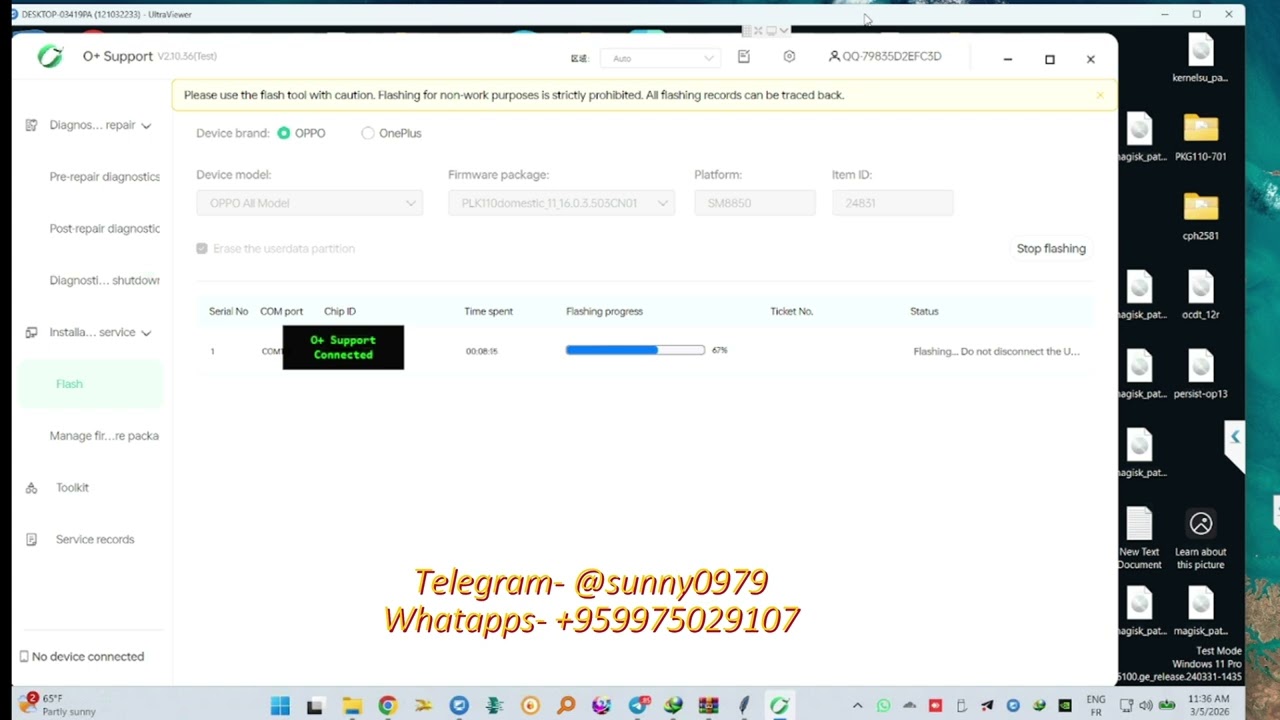The height and width of the screenshot is (720, 1280).
Task: Switch the ENG FR input language
Action: coord(1095,705)
